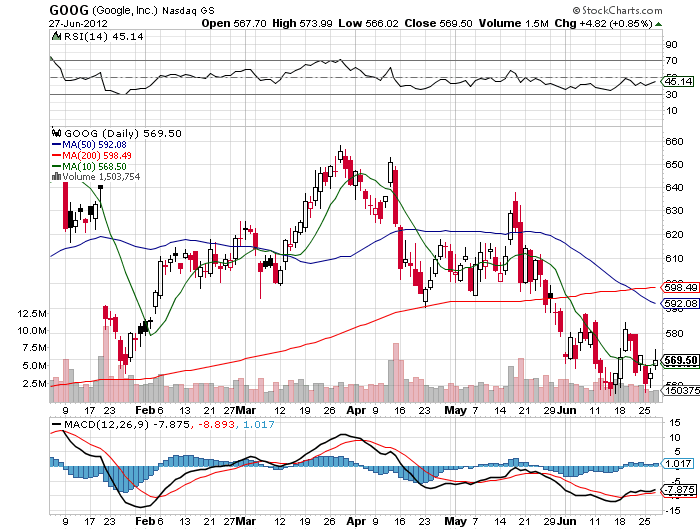Click the 'RSI(14) 45.14' legend text
Viewport: 700px width, 530px height.
(104, 37)
